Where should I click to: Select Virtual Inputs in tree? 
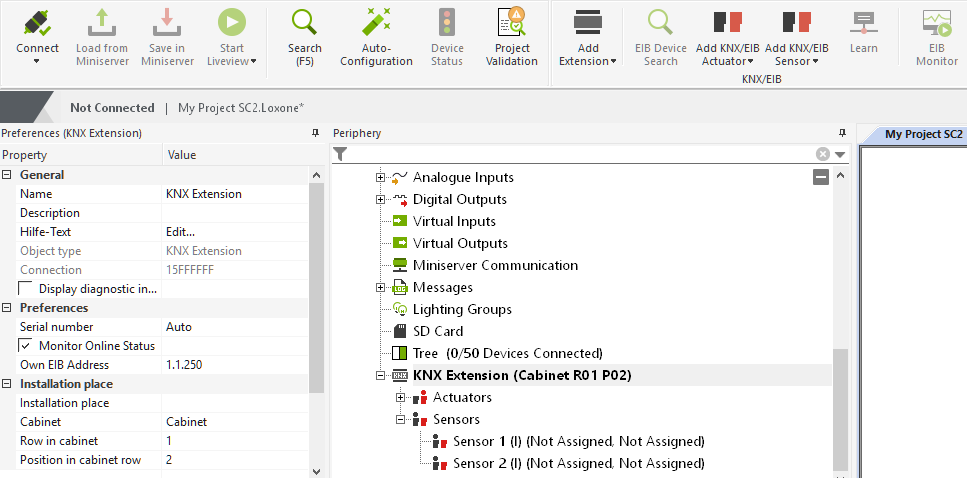click(455, 221)
